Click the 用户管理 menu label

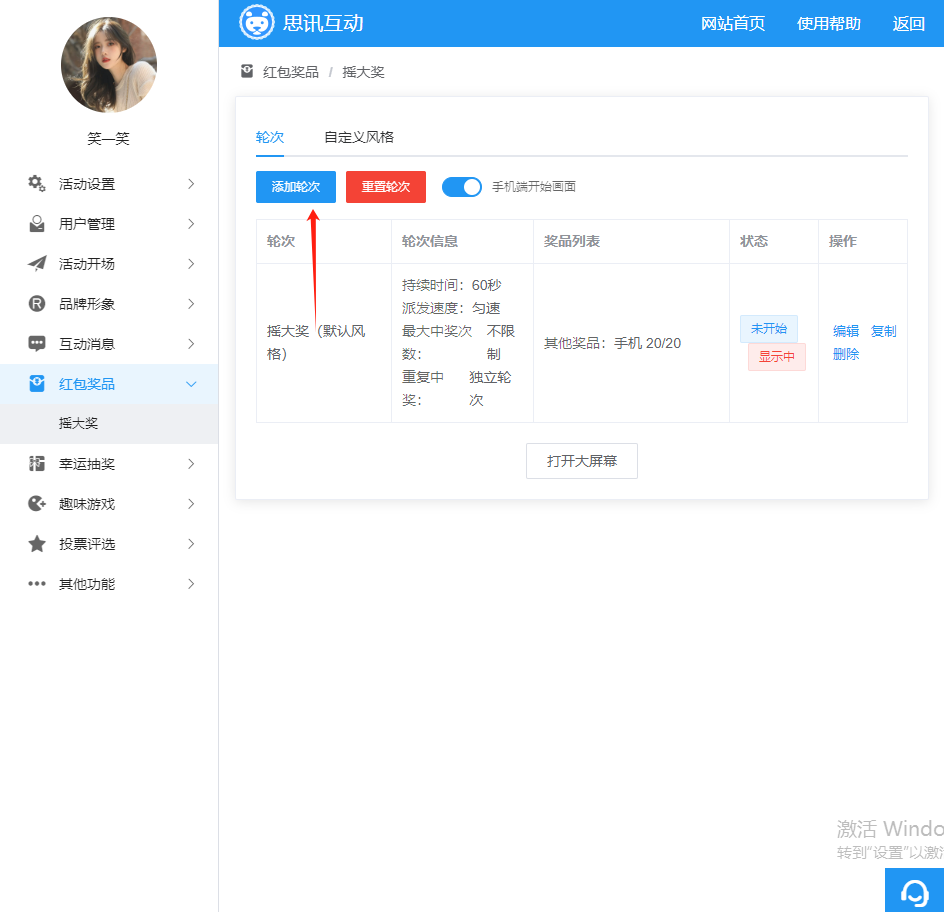[87, 224]
